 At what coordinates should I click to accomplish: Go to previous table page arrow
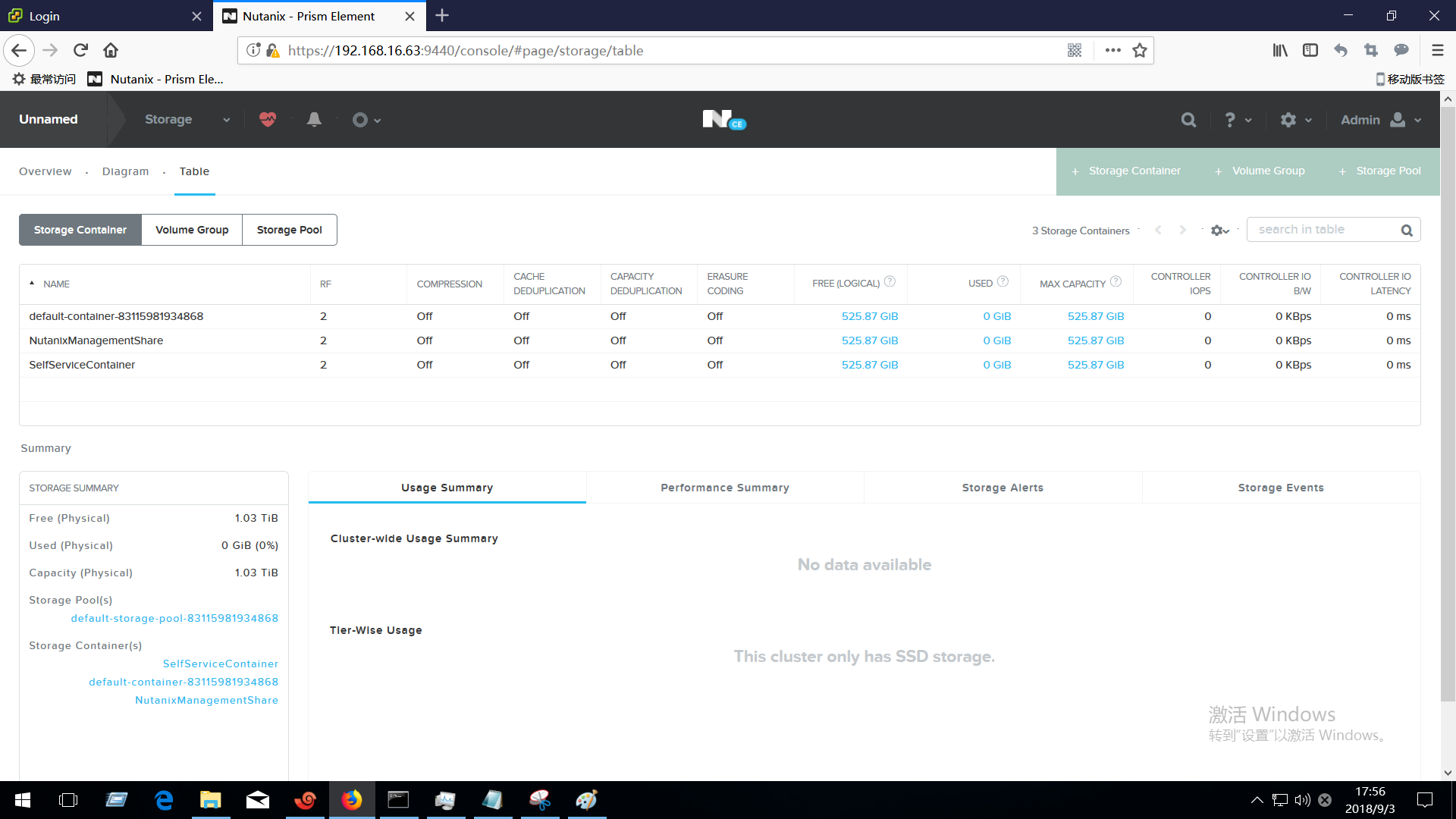click(x=1158, y=231)
